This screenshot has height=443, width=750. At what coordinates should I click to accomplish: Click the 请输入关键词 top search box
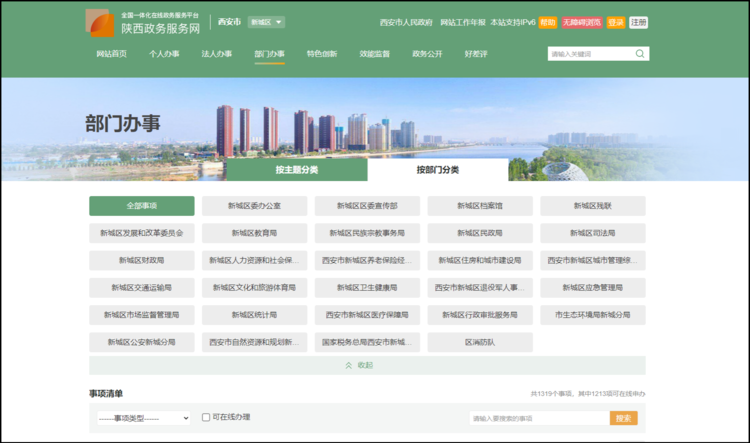click(590, 54)
